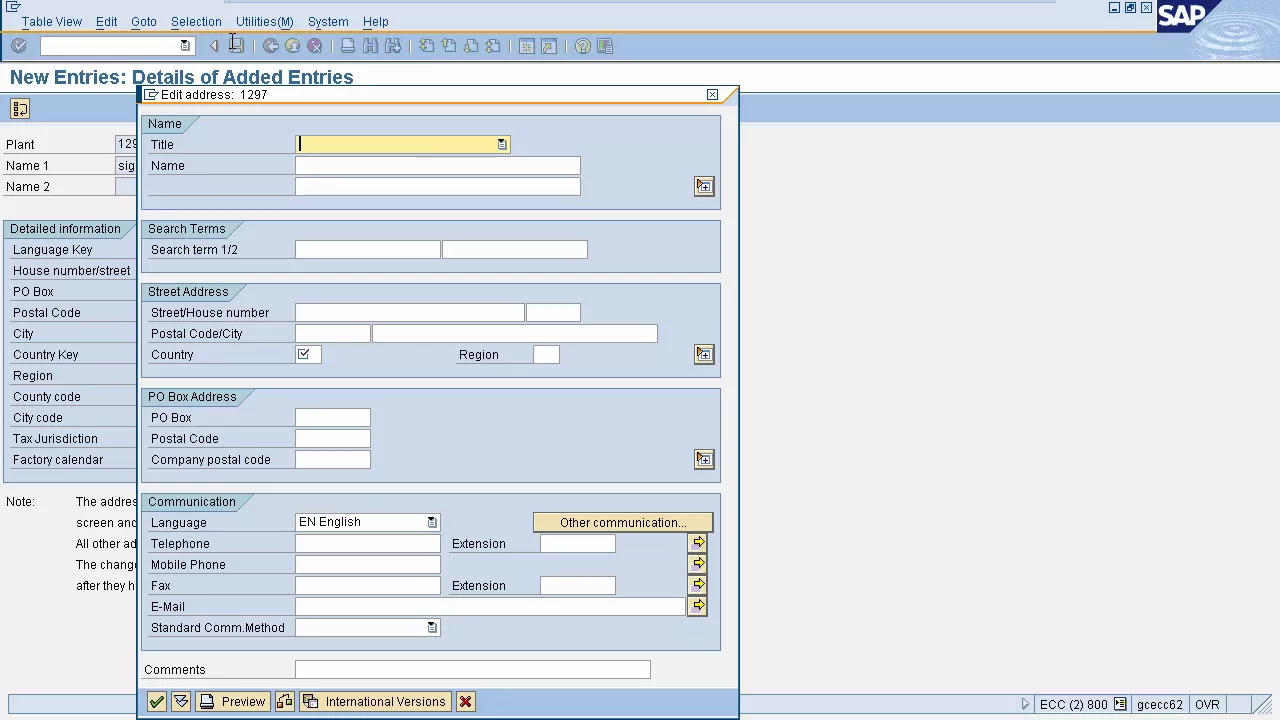Open more e-mail addresses via the E-Mail row arrow
1280x720 pixels.
point(698,606)
